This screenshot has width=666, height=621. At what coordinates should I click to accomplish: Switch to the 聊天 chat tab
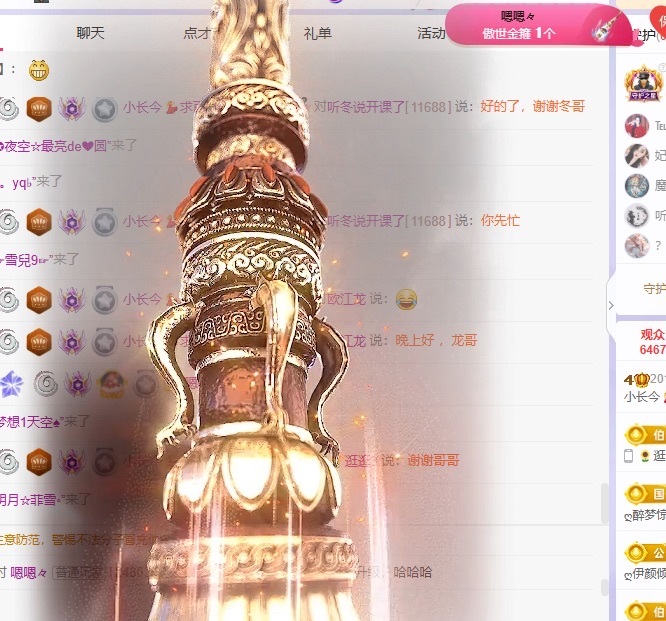click(90, 33)
